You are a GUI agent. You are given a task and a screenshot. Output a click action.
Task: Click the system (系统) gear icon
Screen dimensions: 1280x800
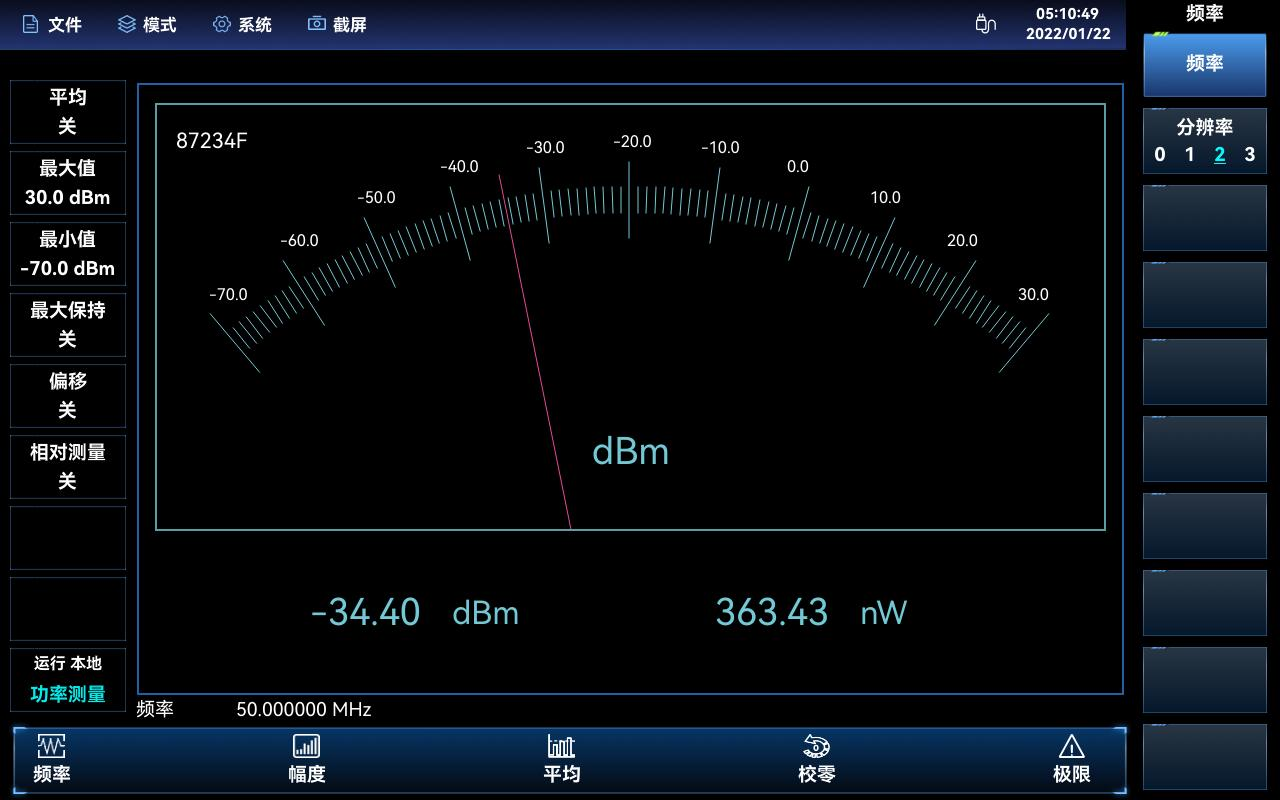coord(221,24)
